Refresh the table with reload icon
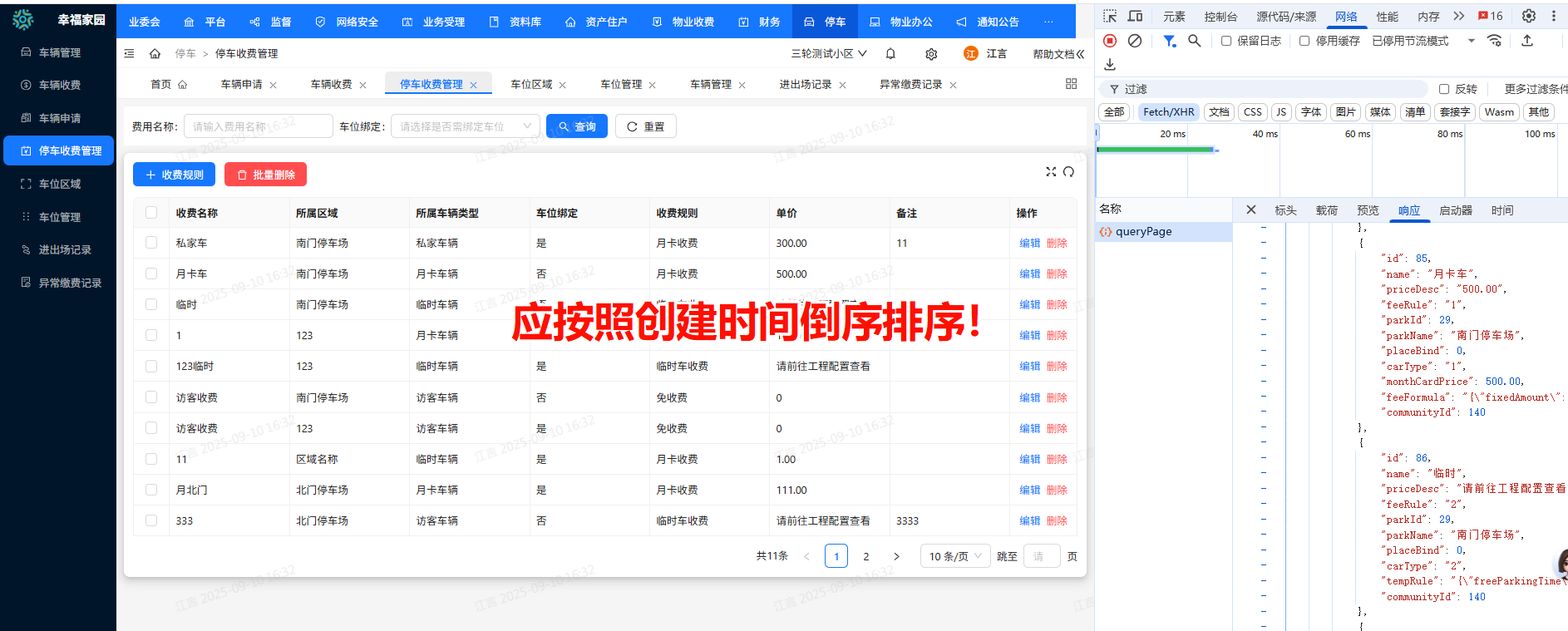1568x631 pixels. (x=1069, y=172)
